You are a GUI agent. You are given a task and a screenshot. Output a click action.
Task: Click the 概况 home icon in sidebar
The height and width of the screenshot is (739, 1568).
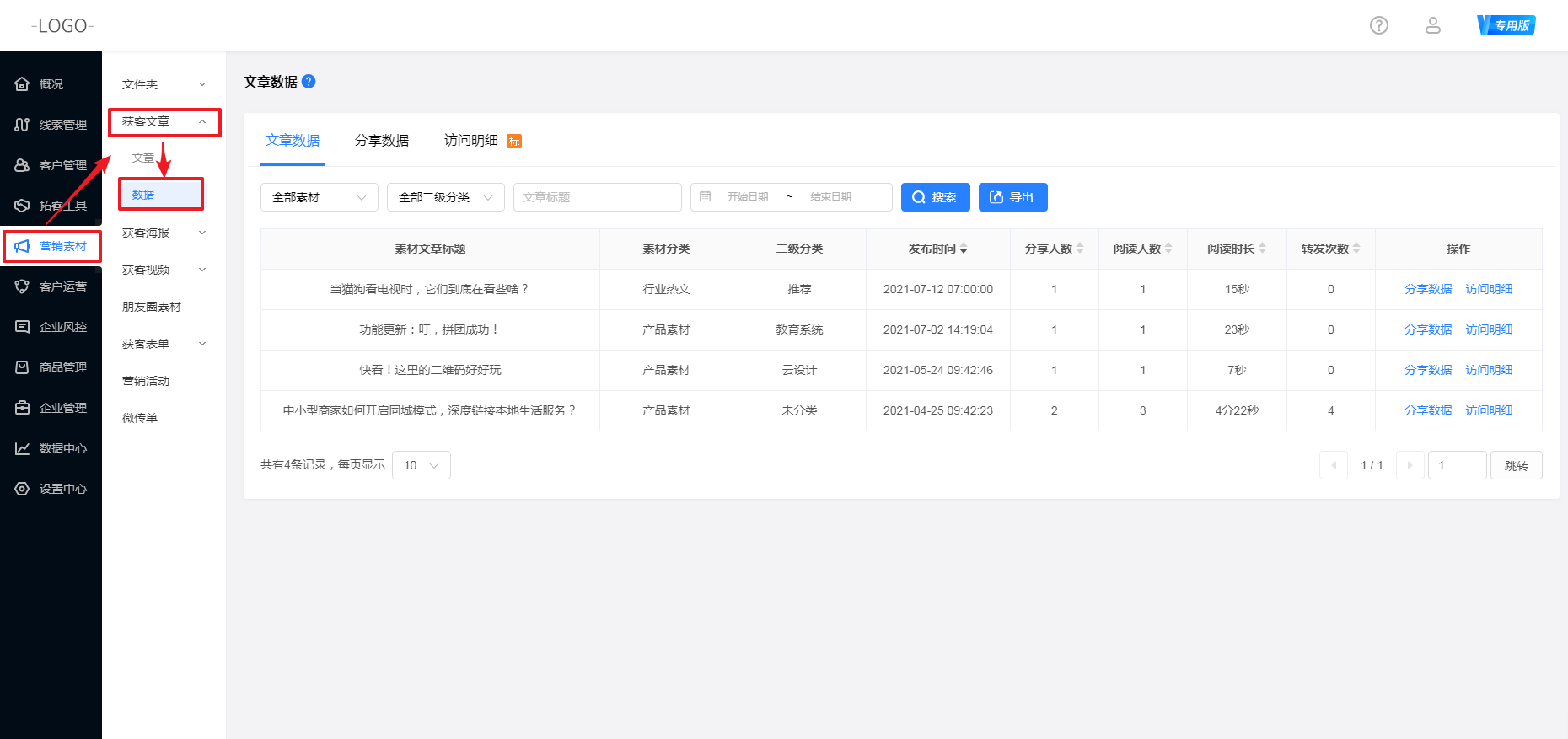point(22,84)
